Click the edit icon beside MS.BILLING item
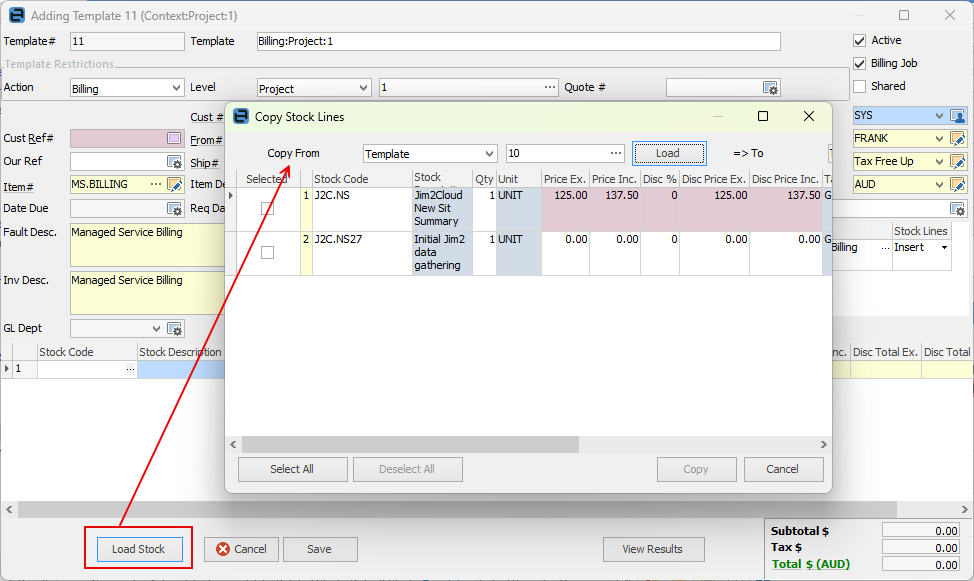Viewport: 974px width, 581px height. point(175,185)
